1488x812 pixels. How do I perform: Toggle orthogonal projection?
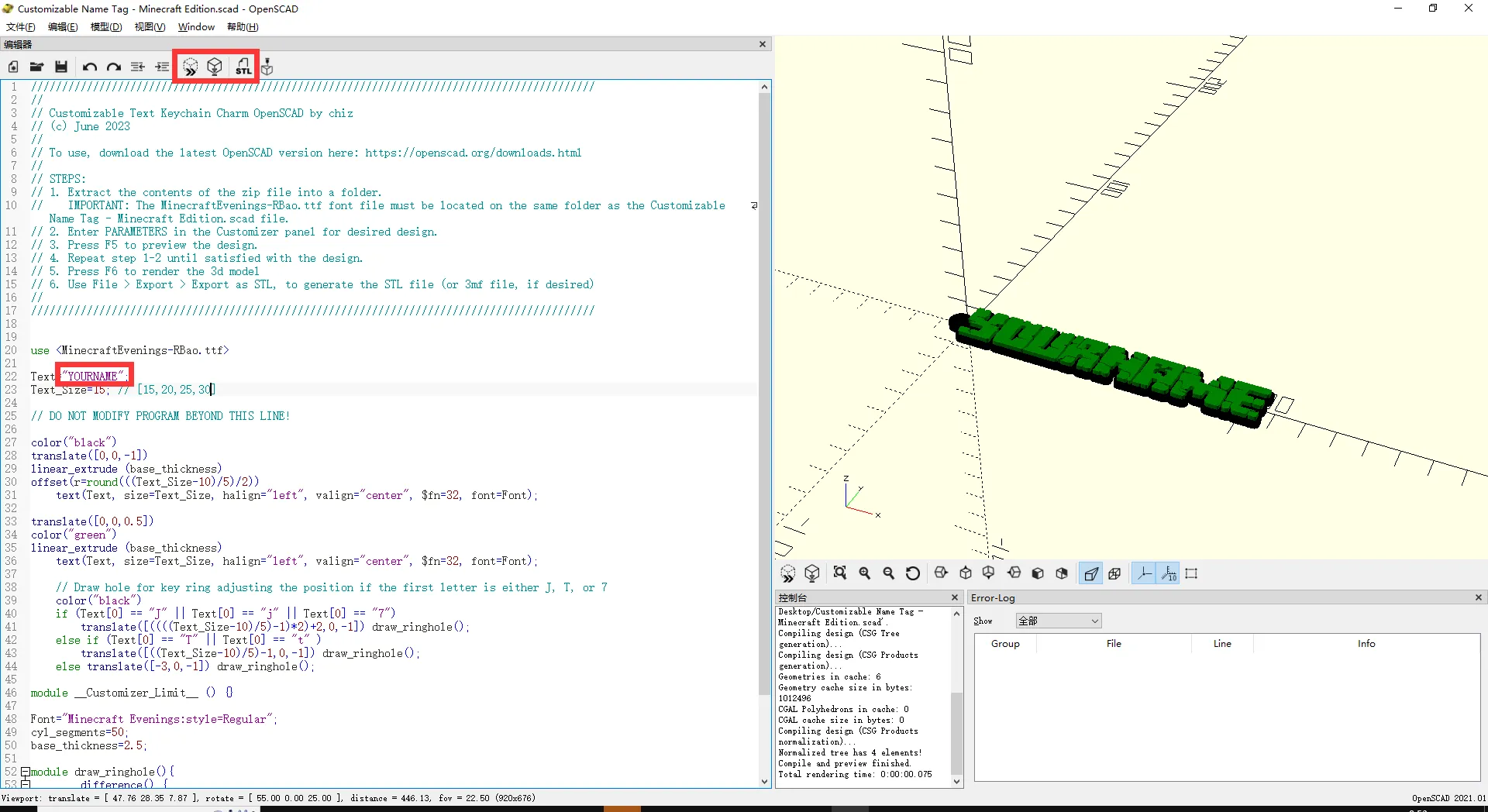pyautogui.click(x=1115, y=573)
